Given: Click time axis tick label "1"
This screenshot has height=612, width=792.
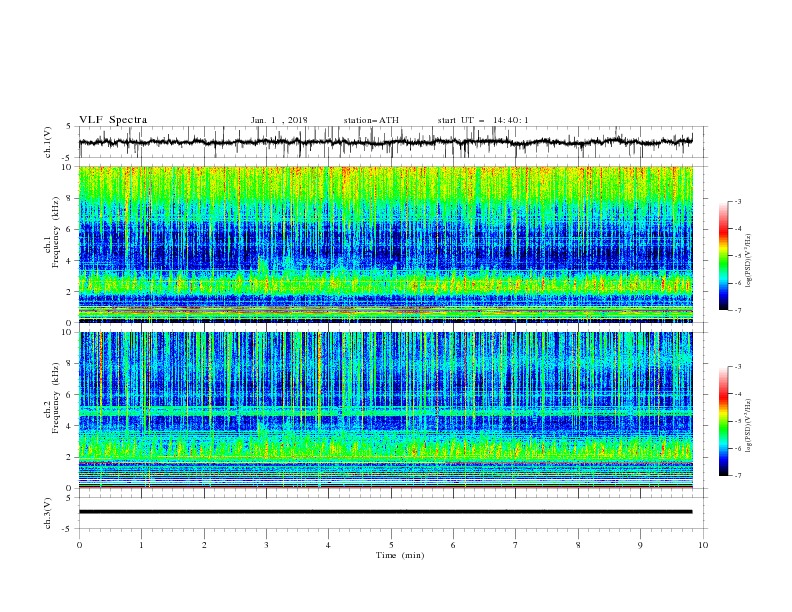Looking at the screenshot, I should tap(141, 545).
